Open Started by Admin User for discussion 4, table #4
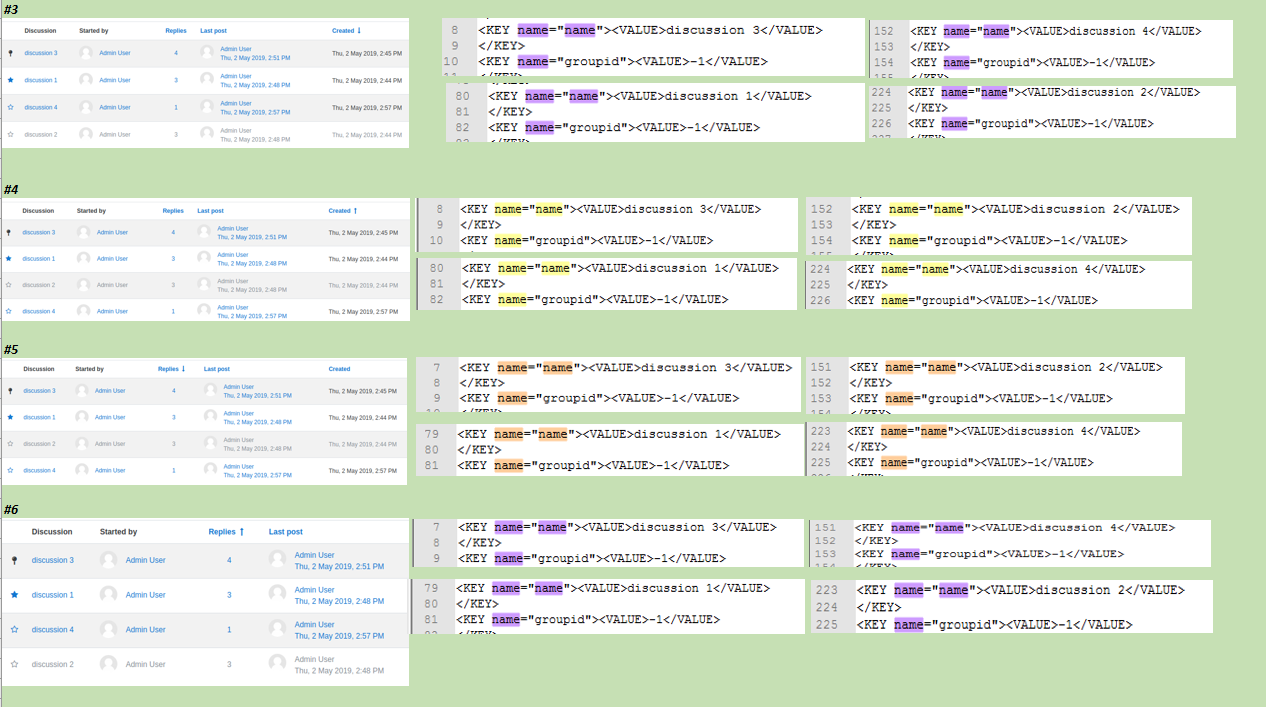The width and height of the screenshot is (1266, 707). 112,311
